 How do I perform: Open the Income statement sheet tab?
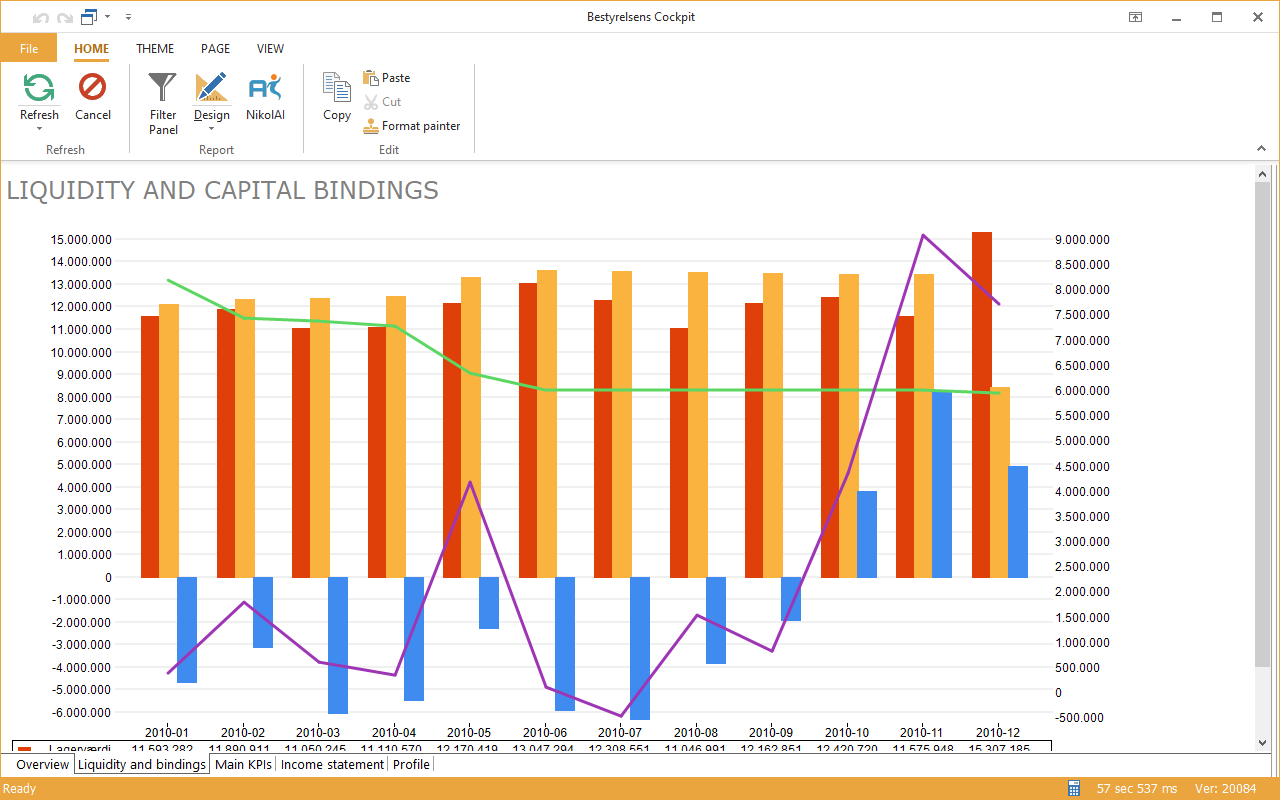pyautogui.click(x=332, y=764)
